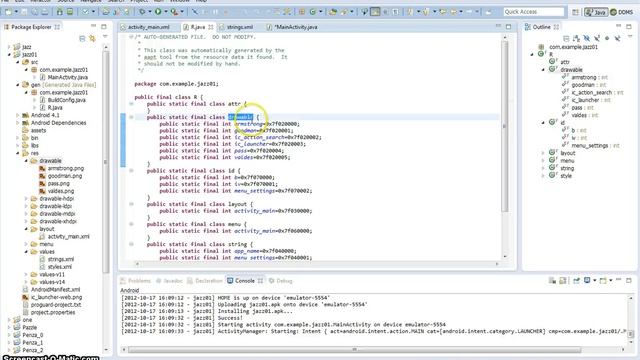640x360 pixels.
Task: Click the Run green play button
Action: click(x=158, y=12)
